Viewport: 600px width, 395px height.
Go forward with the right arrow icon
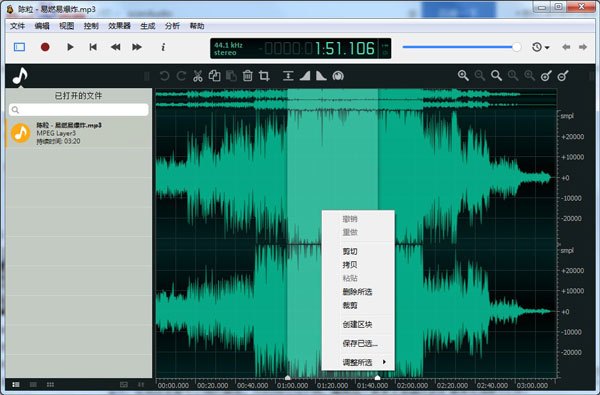pos(583,47)
